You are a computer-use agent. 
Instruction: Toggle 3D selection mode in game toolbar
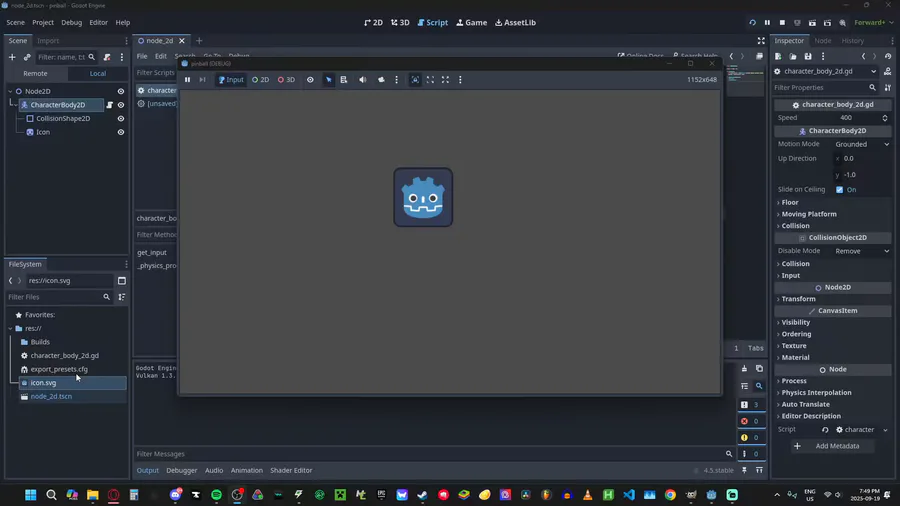[x=286, y=80]
